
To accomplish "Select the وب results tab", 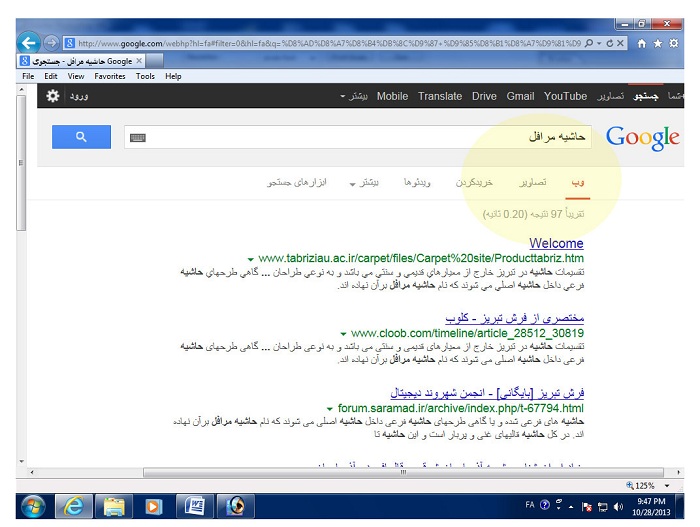I will click(578, 183).
